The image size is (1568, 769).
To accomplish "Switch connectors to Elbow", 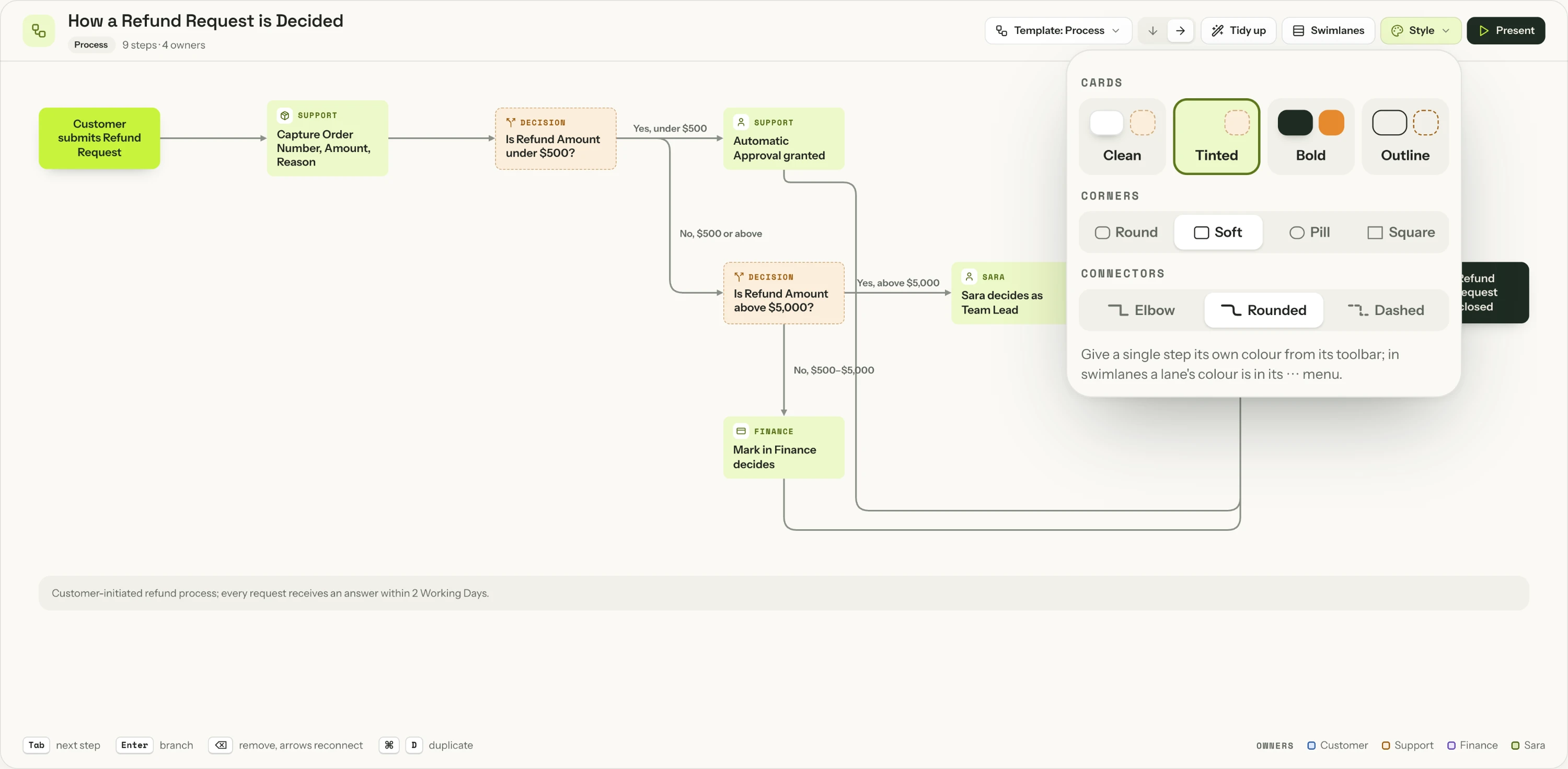I will [1142, 310].
